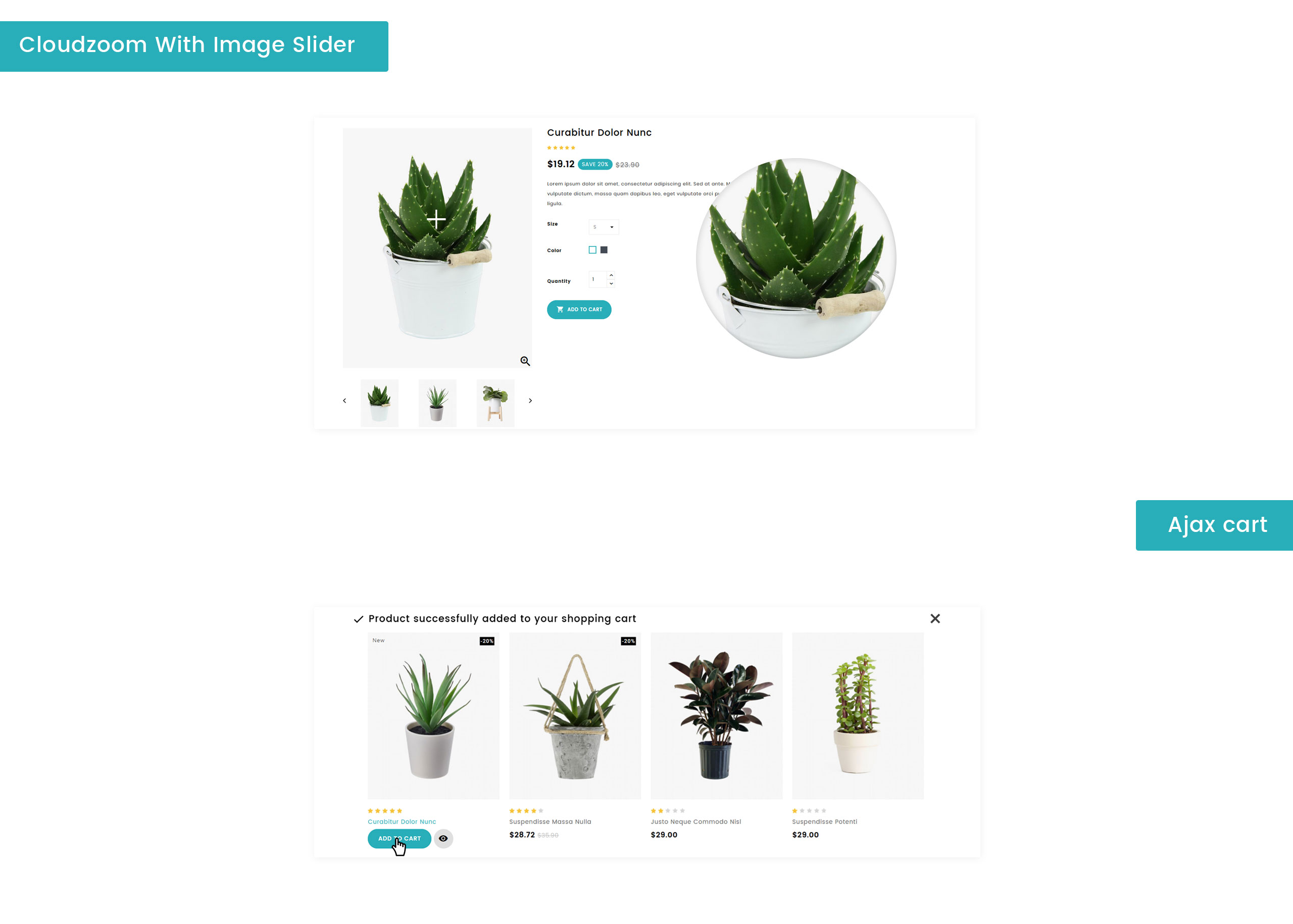Open the Size dropdown
The width and height of the screenshot is (1293, 924).
pyautogui.click(x=604, y=227)
